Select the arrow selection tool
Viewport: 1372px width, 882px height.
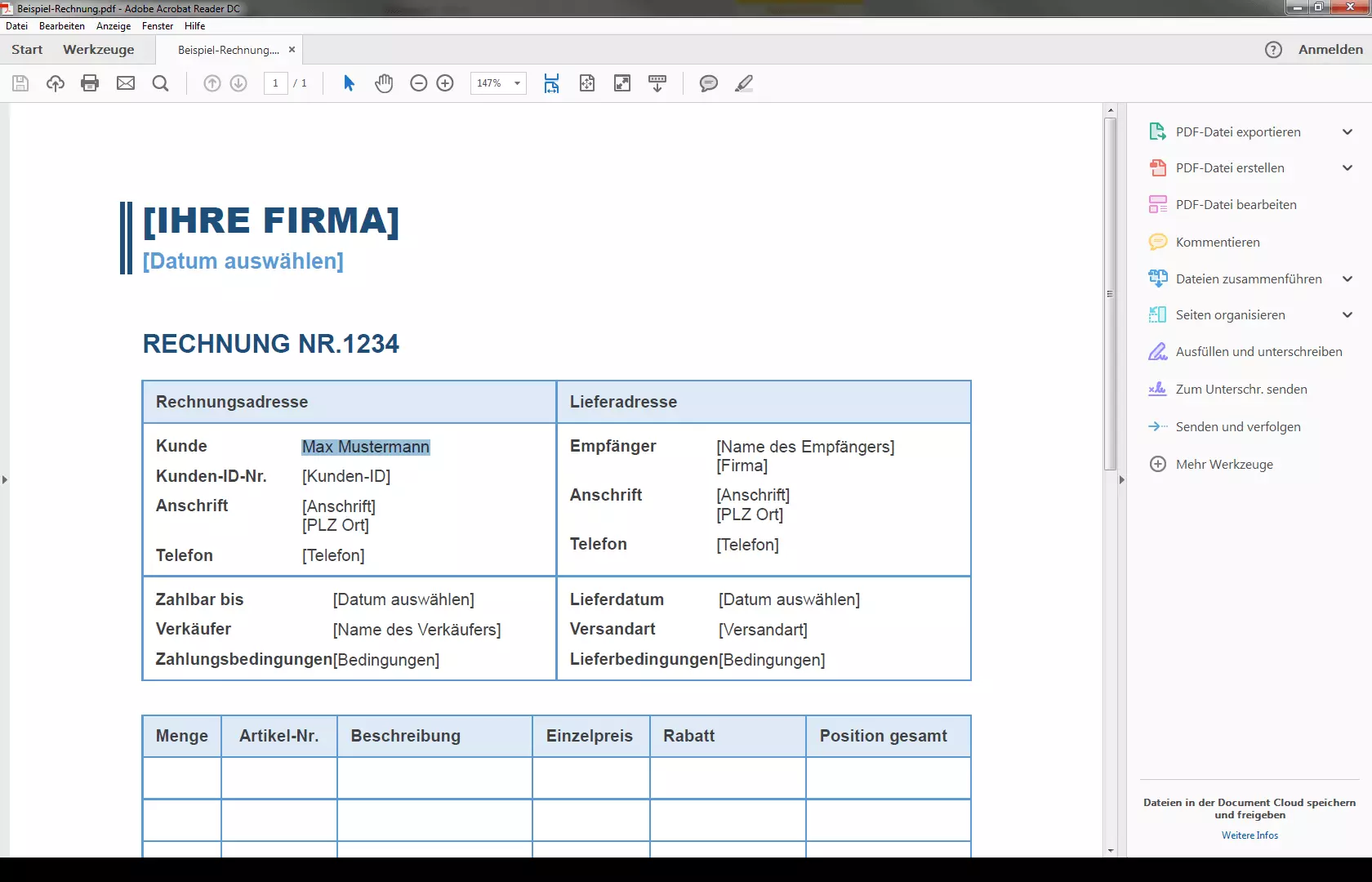coord(349,83)
